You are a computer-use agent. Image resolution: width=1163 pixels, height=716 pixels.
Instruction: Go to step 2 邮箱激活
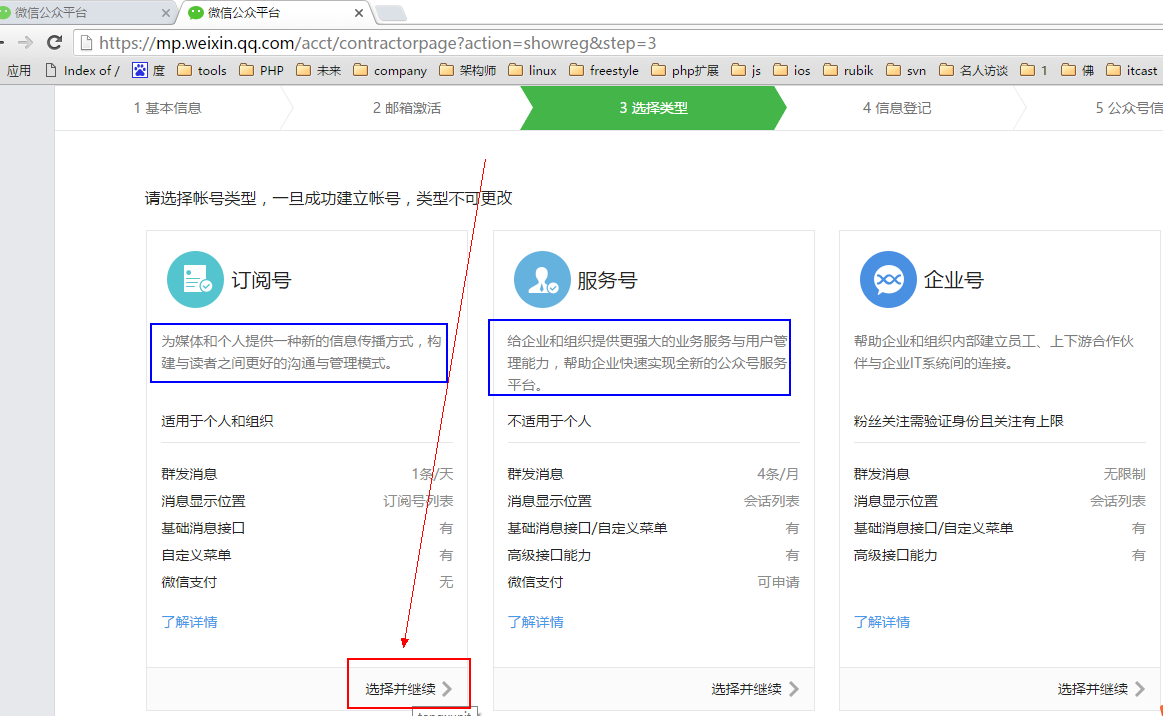click(406, 108)
